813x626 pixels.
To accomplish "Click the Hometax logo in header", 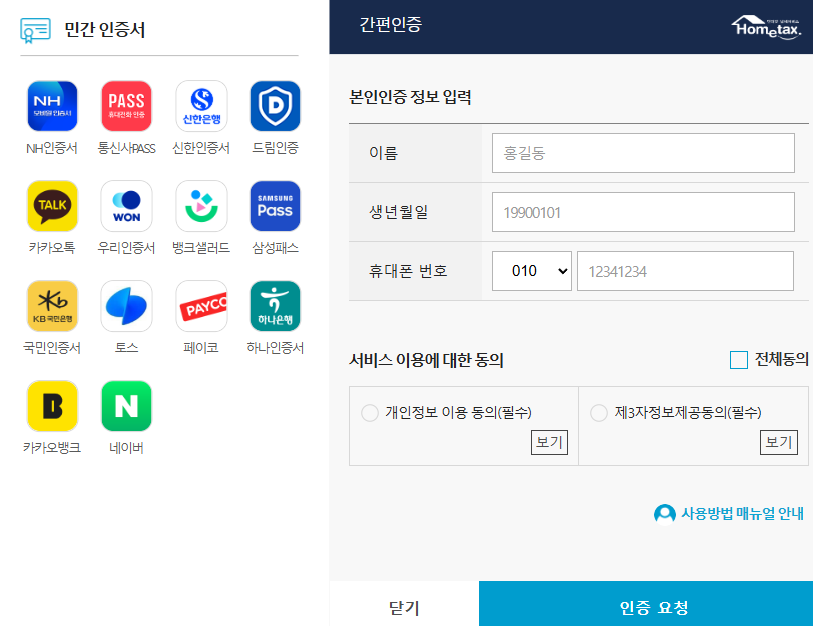I will click(x=766, y=27).
